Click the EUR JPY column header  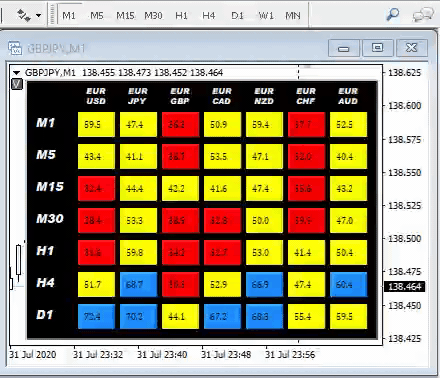(x=138, y=96)
